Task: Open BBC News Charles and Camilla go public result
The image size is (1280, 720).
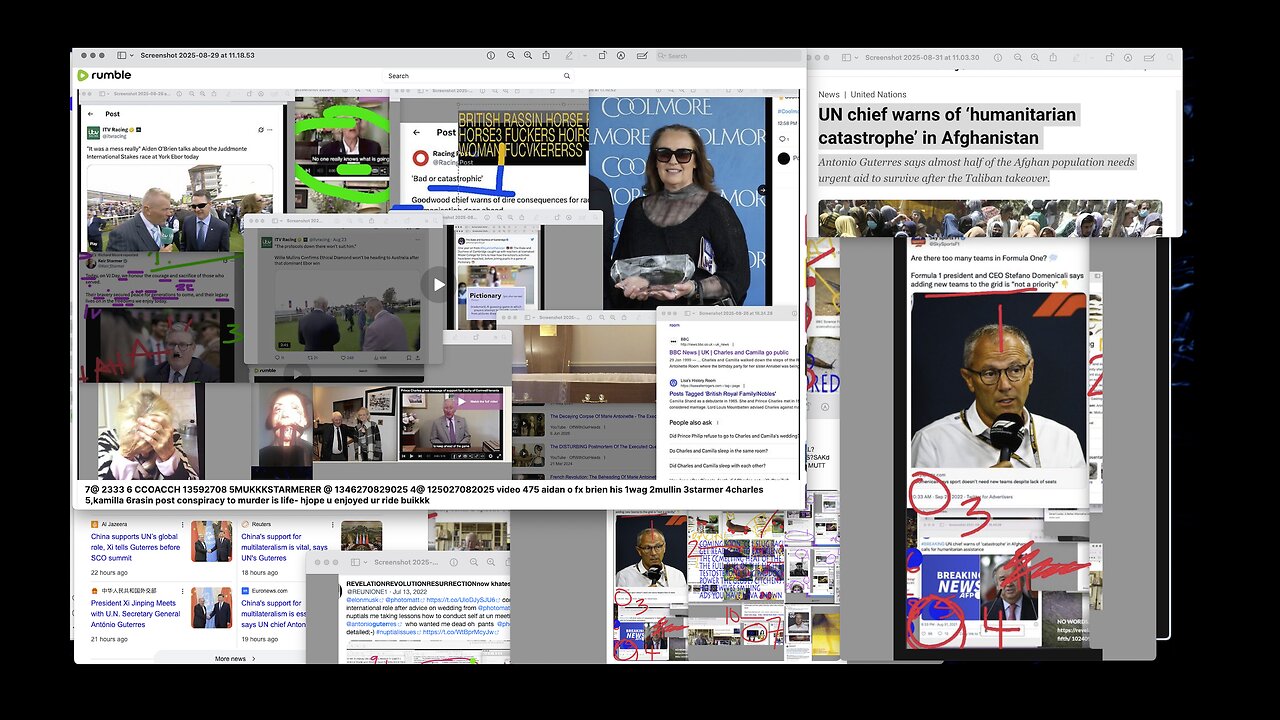Action: click(x=728, y=353)
